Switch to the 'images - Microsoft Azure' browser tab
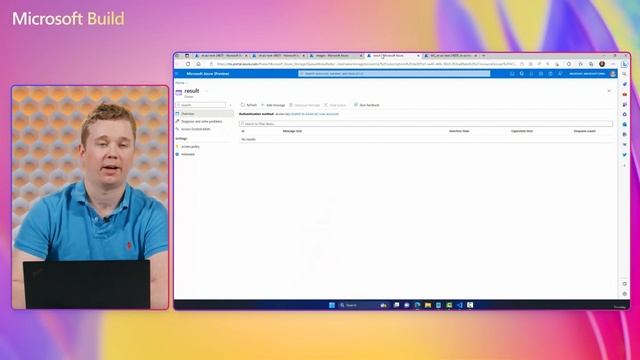Image resolution: width=640 pixels, height=360 pixels. [x=335, y=56]
